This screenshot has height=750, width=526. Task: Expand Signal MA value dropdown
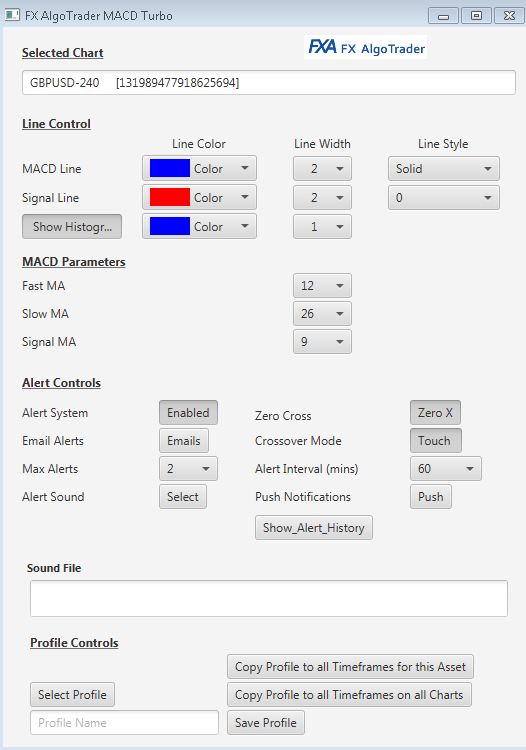(x=322, y=342)
